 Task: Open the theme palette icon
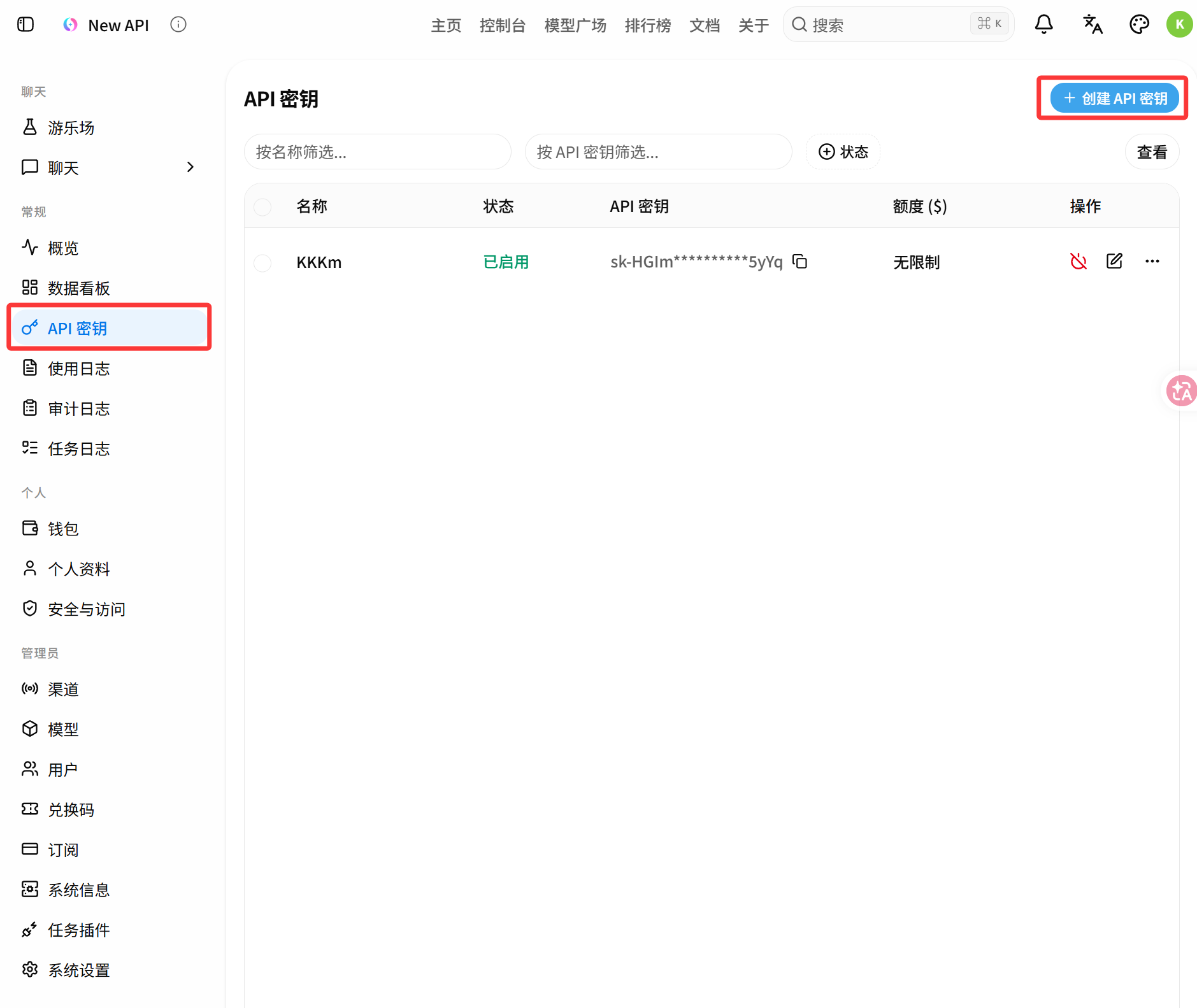coord(1139,24)
